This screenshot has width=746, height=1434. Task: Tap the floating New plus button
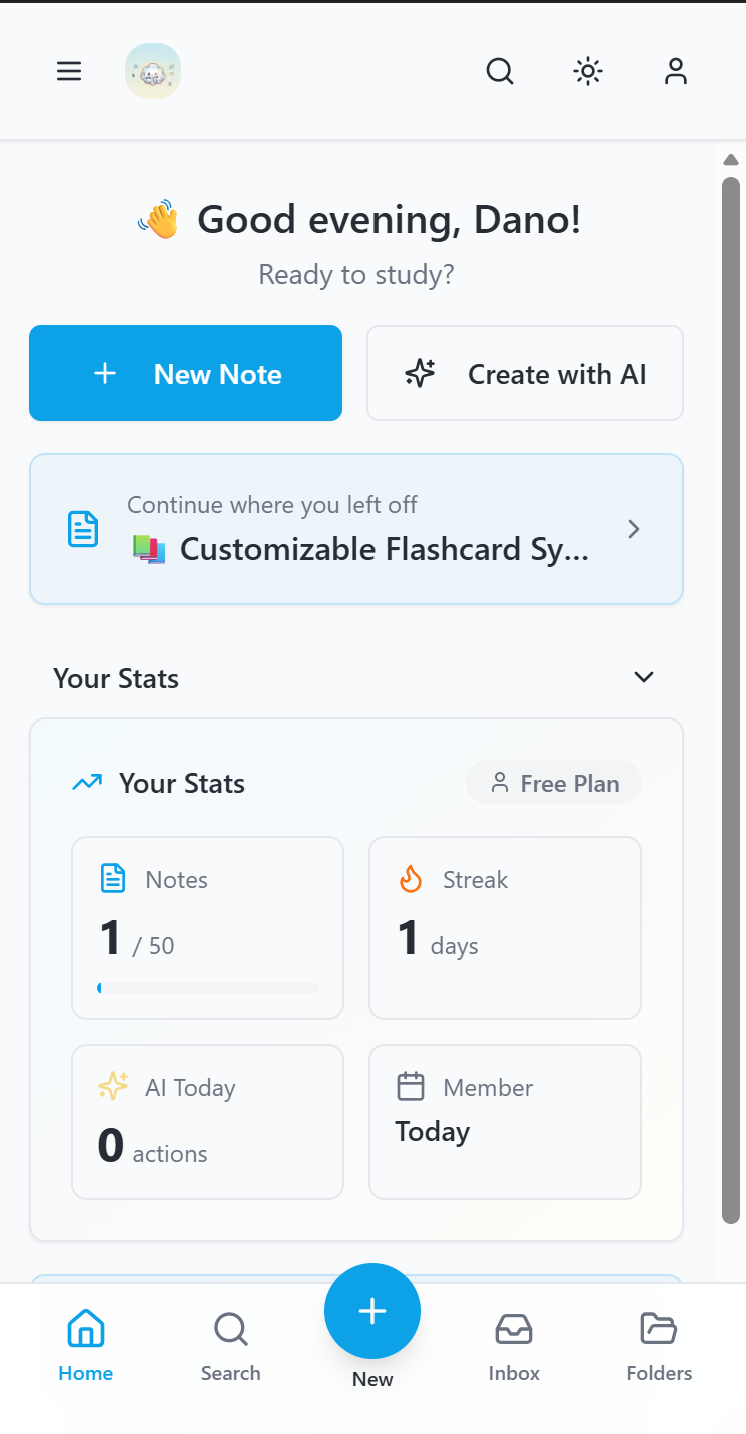(372, 1311)
